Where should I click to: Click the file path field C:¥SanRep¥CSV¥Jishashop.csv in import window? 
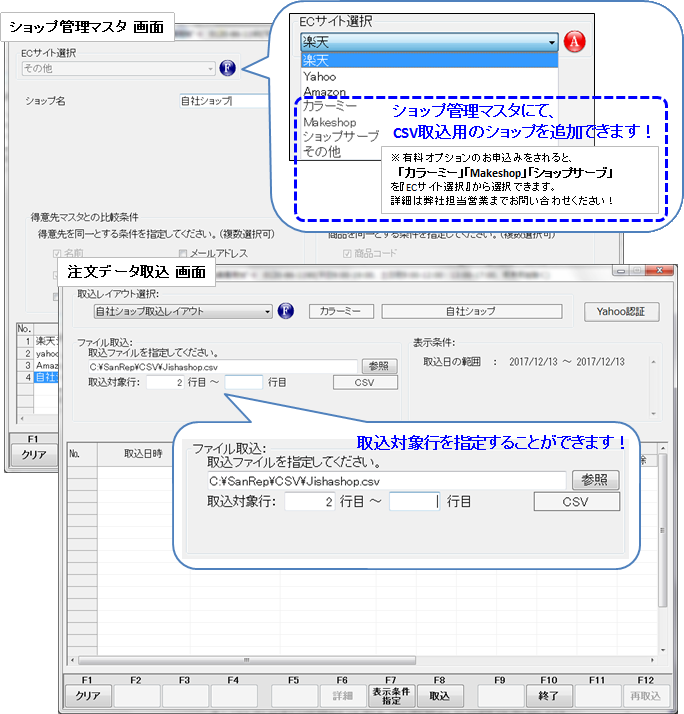[223, 367]
